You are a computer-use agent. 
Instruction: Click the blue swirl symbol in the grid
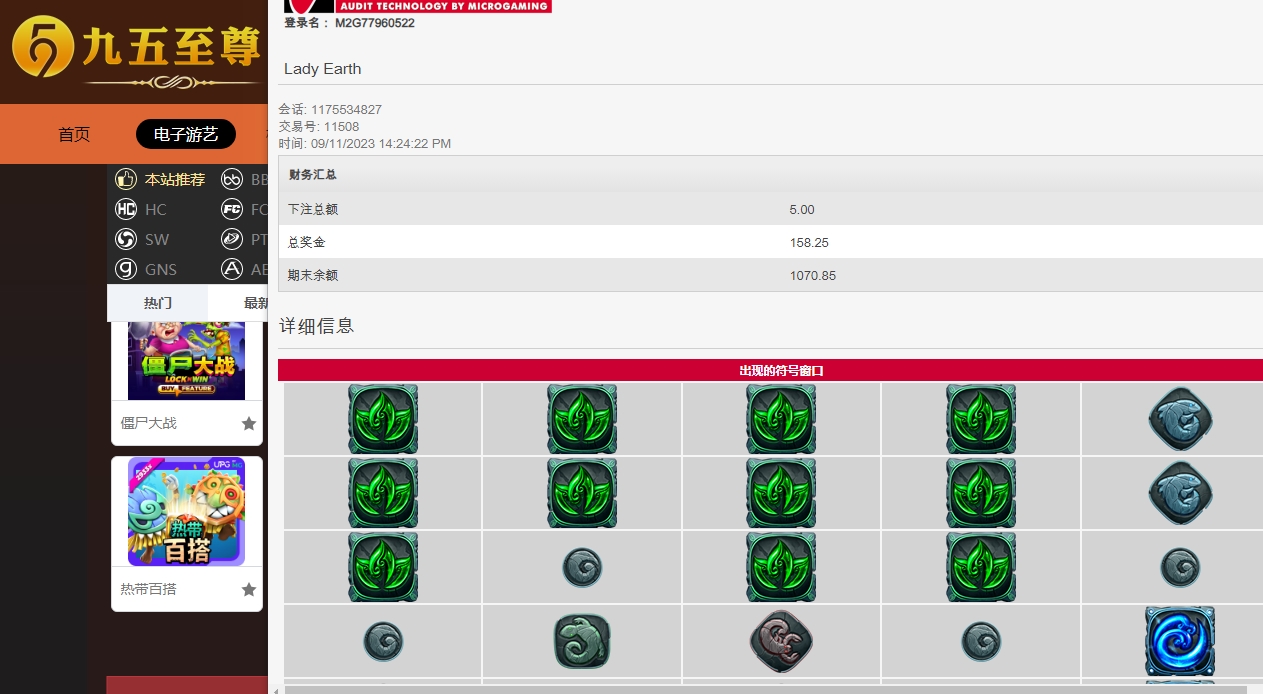tap(1180, 641)
